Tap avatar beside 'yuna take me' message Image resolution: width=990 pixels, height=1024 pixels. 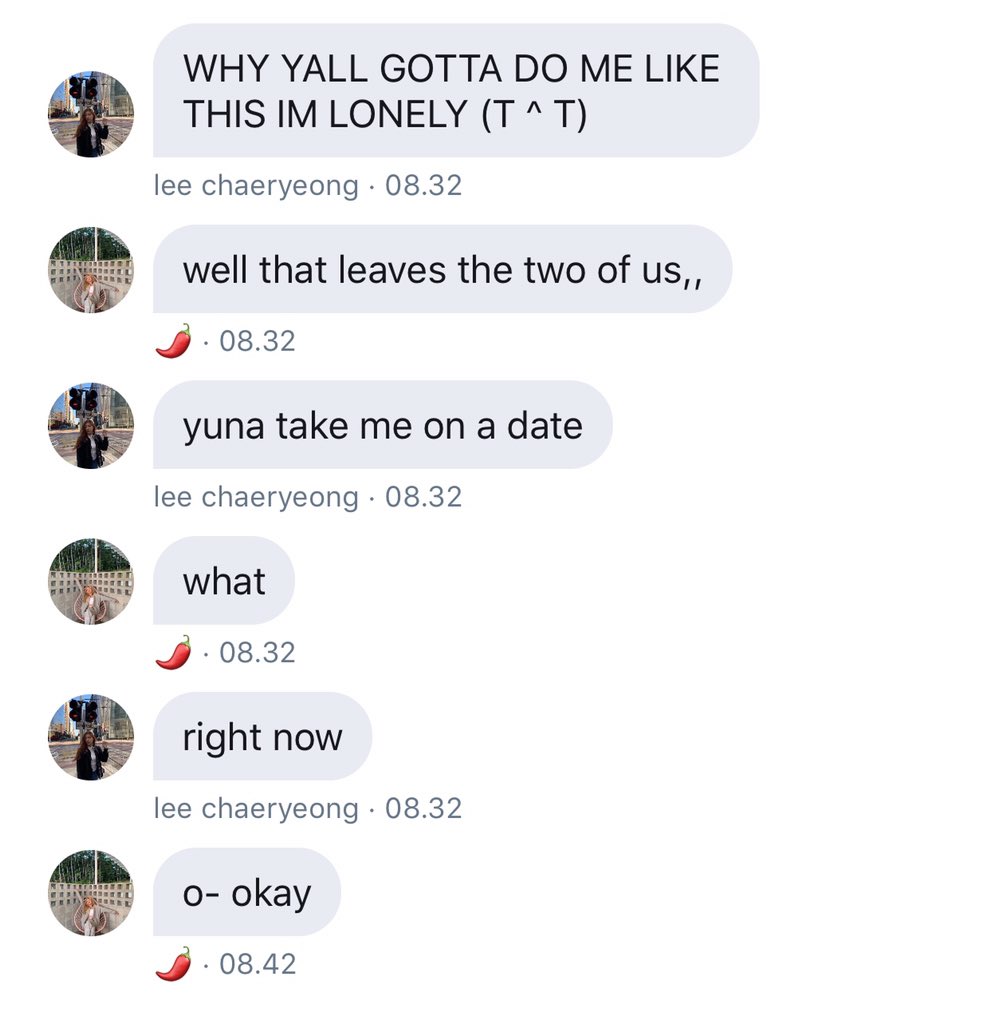click(91, 426)
